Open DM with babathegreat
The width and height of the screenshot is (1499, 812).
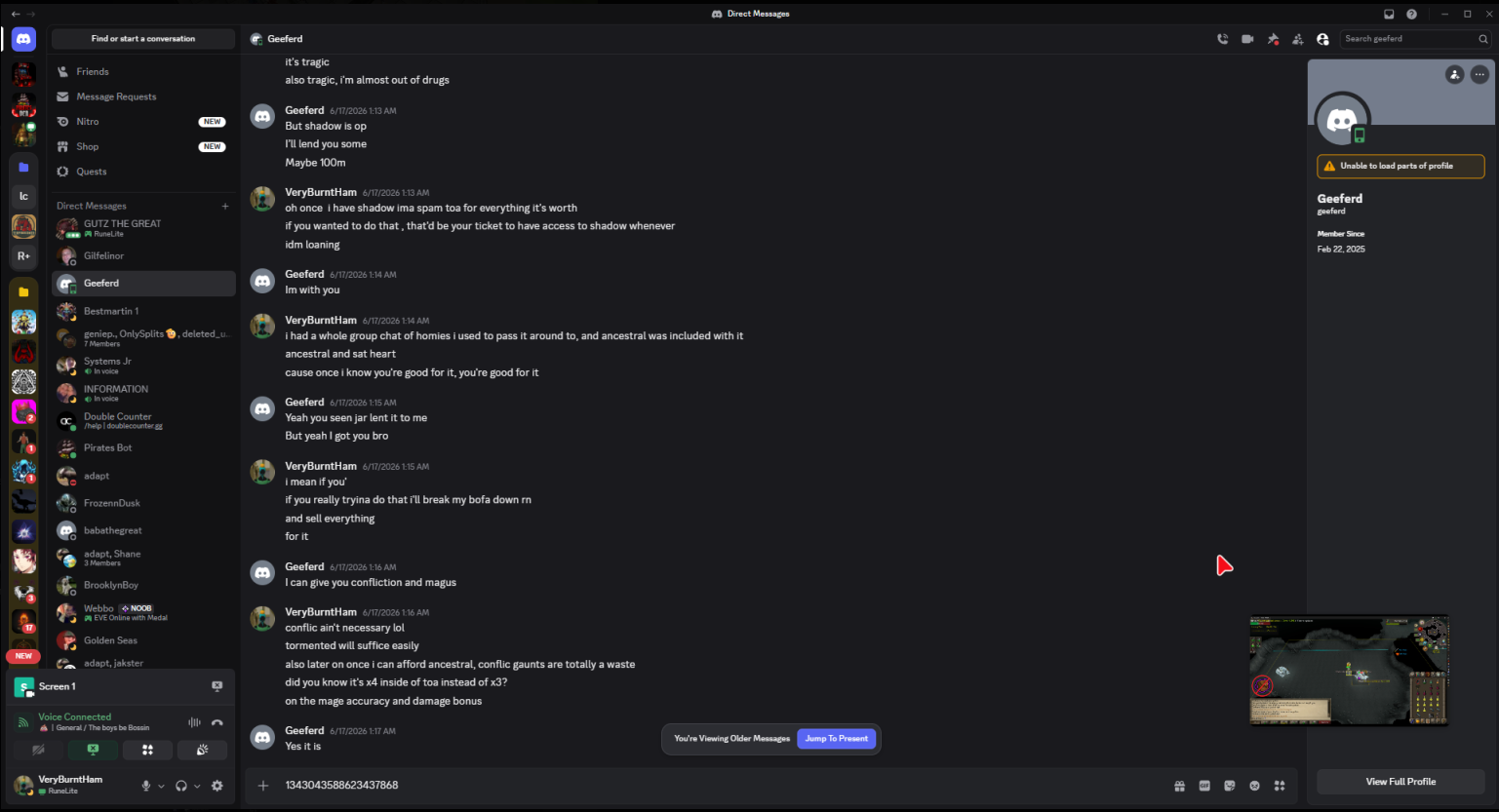click(x=143, y=530)
